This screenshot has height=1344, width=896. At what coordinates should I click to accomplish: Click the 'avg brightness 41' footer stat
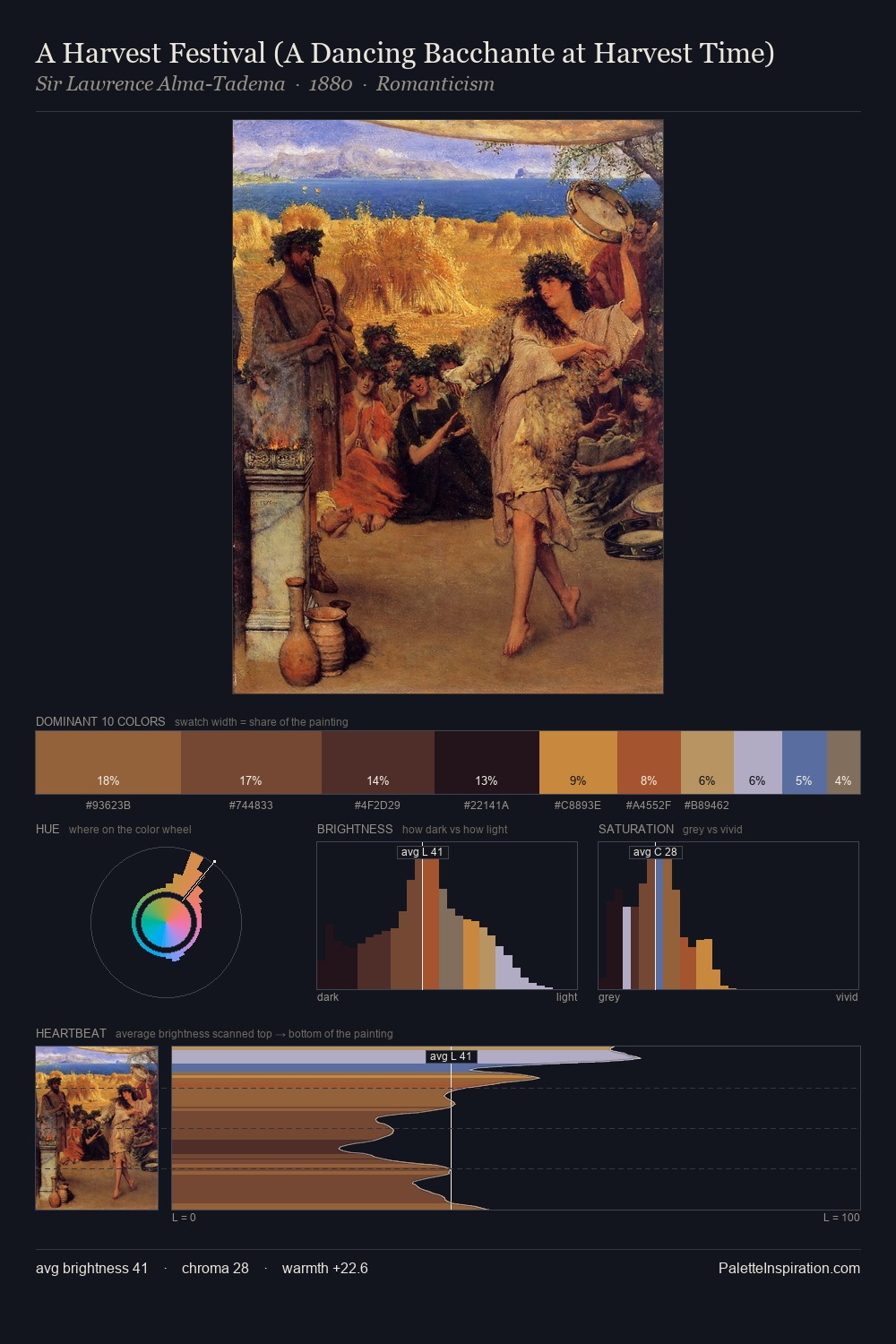(x=92, y=1268)
